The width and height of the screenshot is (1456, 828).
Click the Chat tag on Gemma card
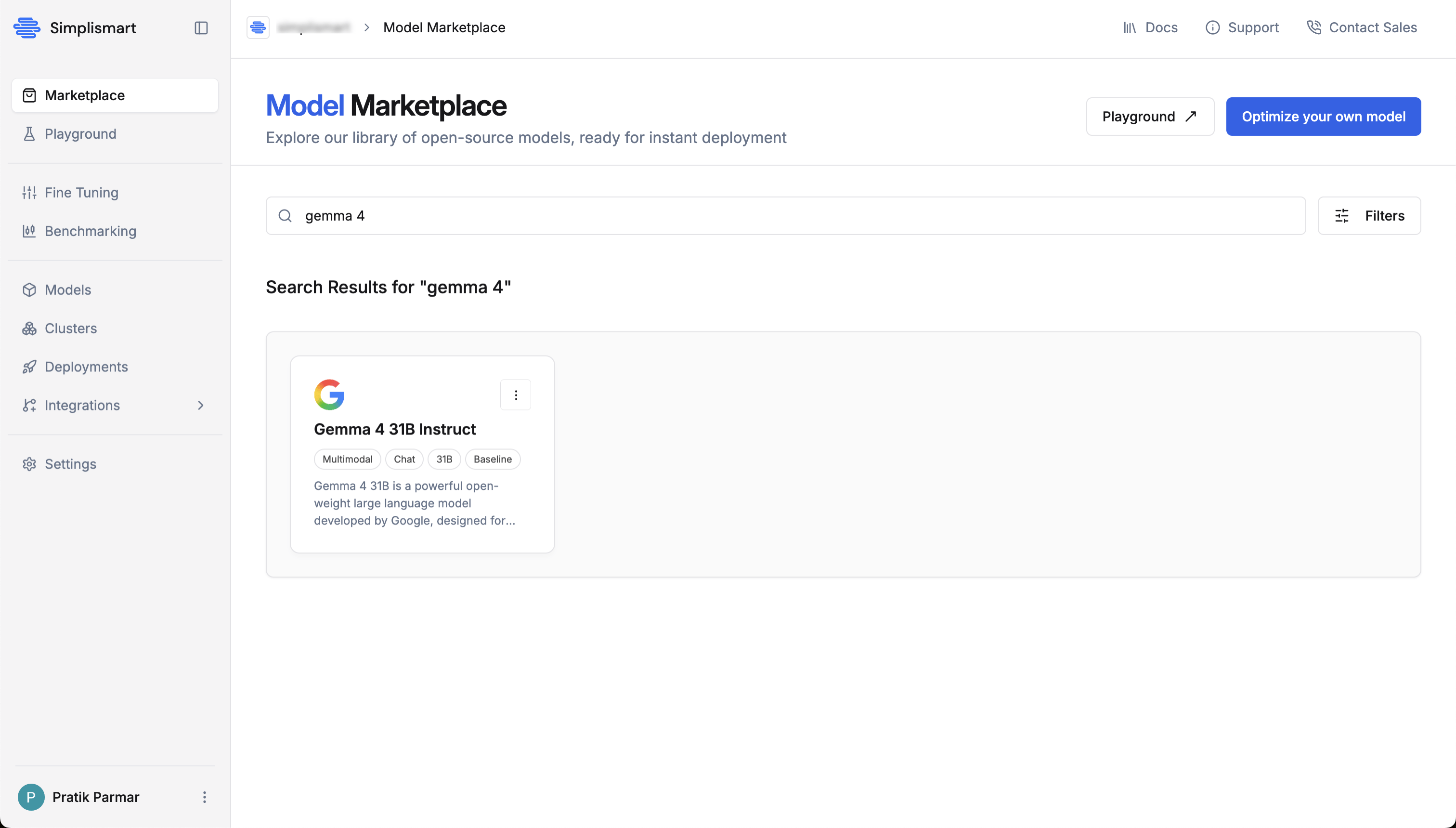(404, 459)
